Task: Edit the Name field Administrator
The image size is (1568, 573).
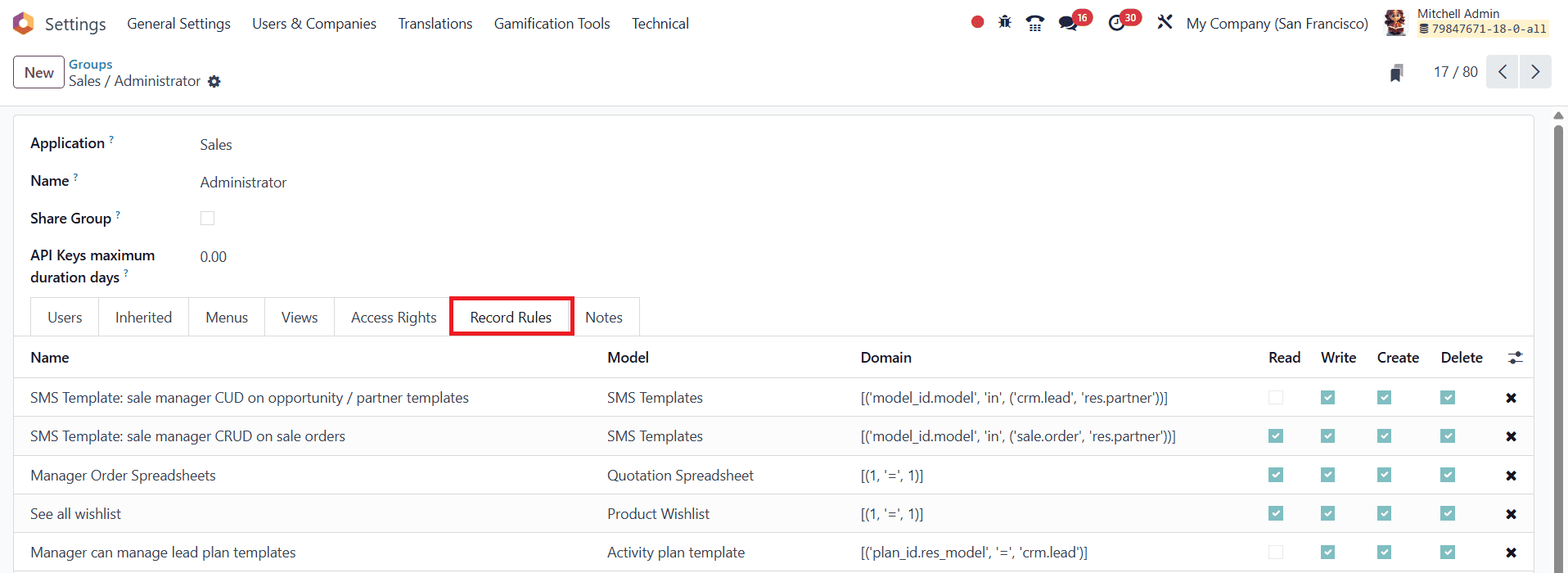Action: tap(243, 183)
